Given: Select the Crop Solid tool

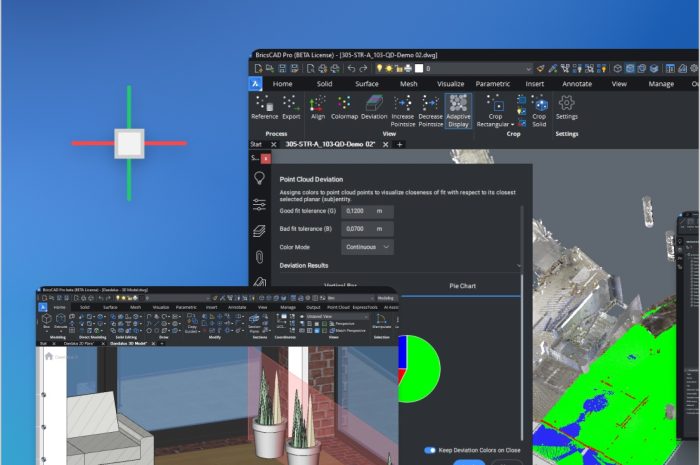Looking at the screenshot, I should 539,111.
